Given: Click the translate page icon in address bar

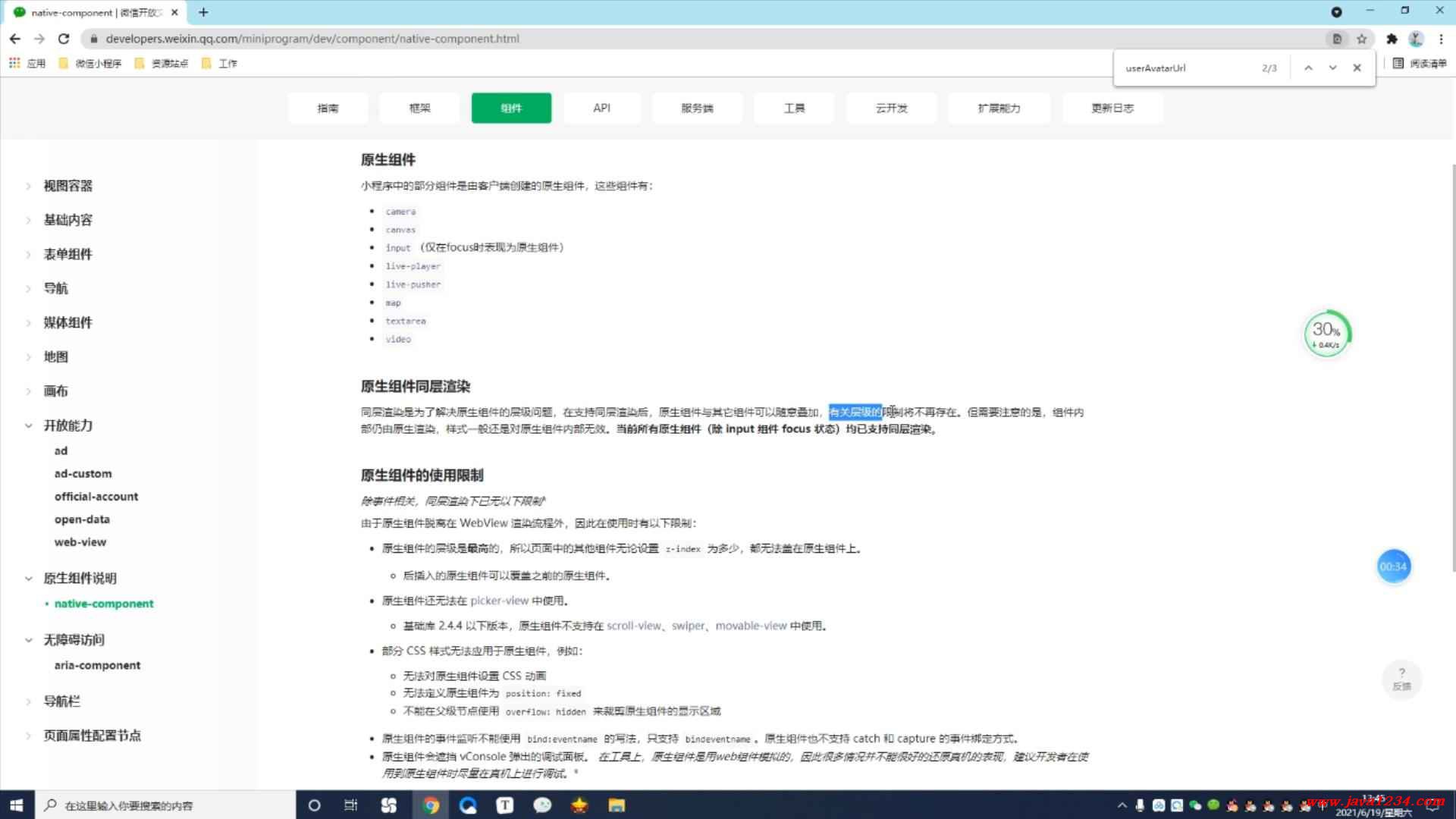Looking at the screenshot, I should [1337, 39].
